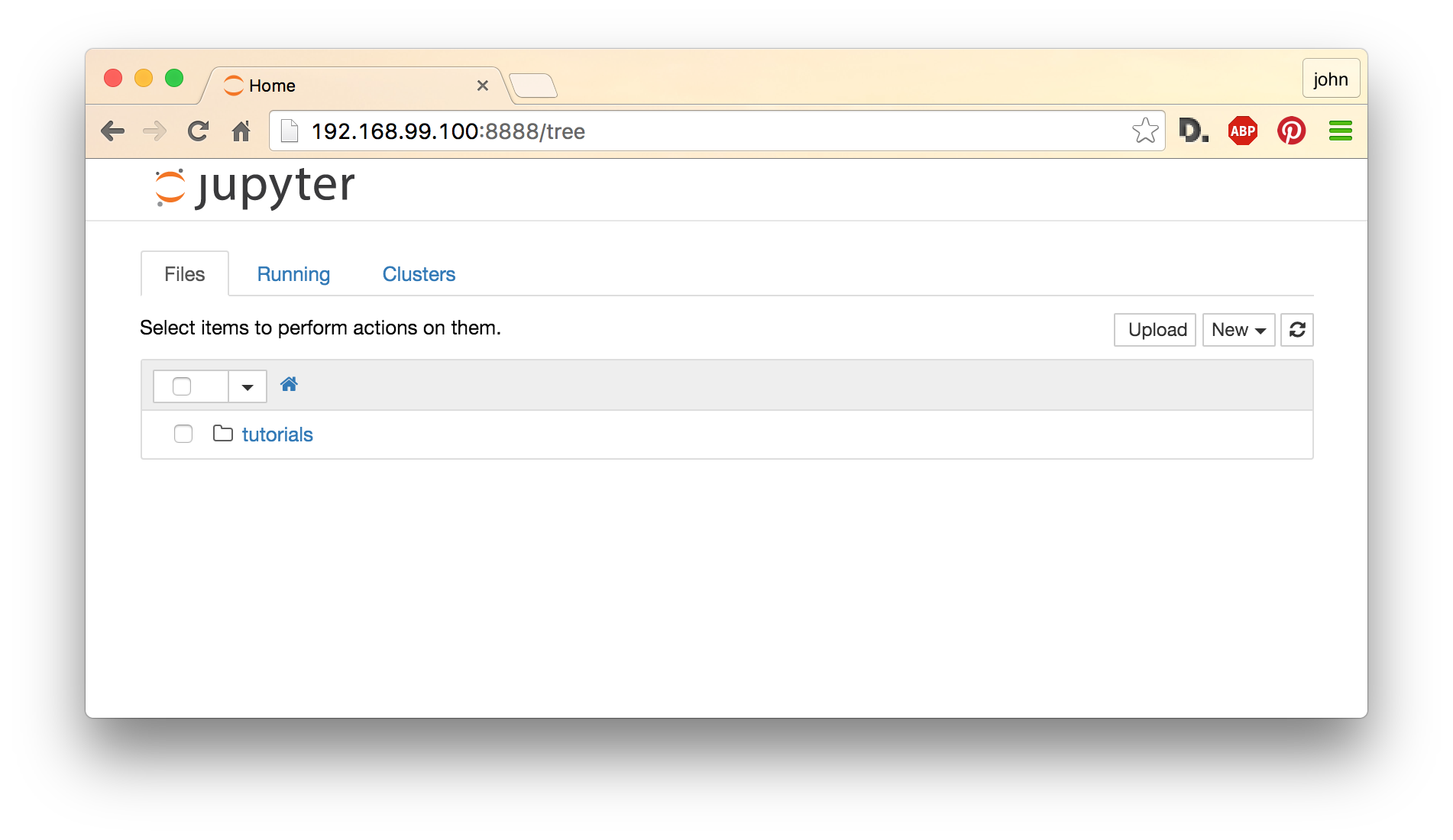
Task: Bookmark this page with the star icon
Action: tap(1145, 131)
